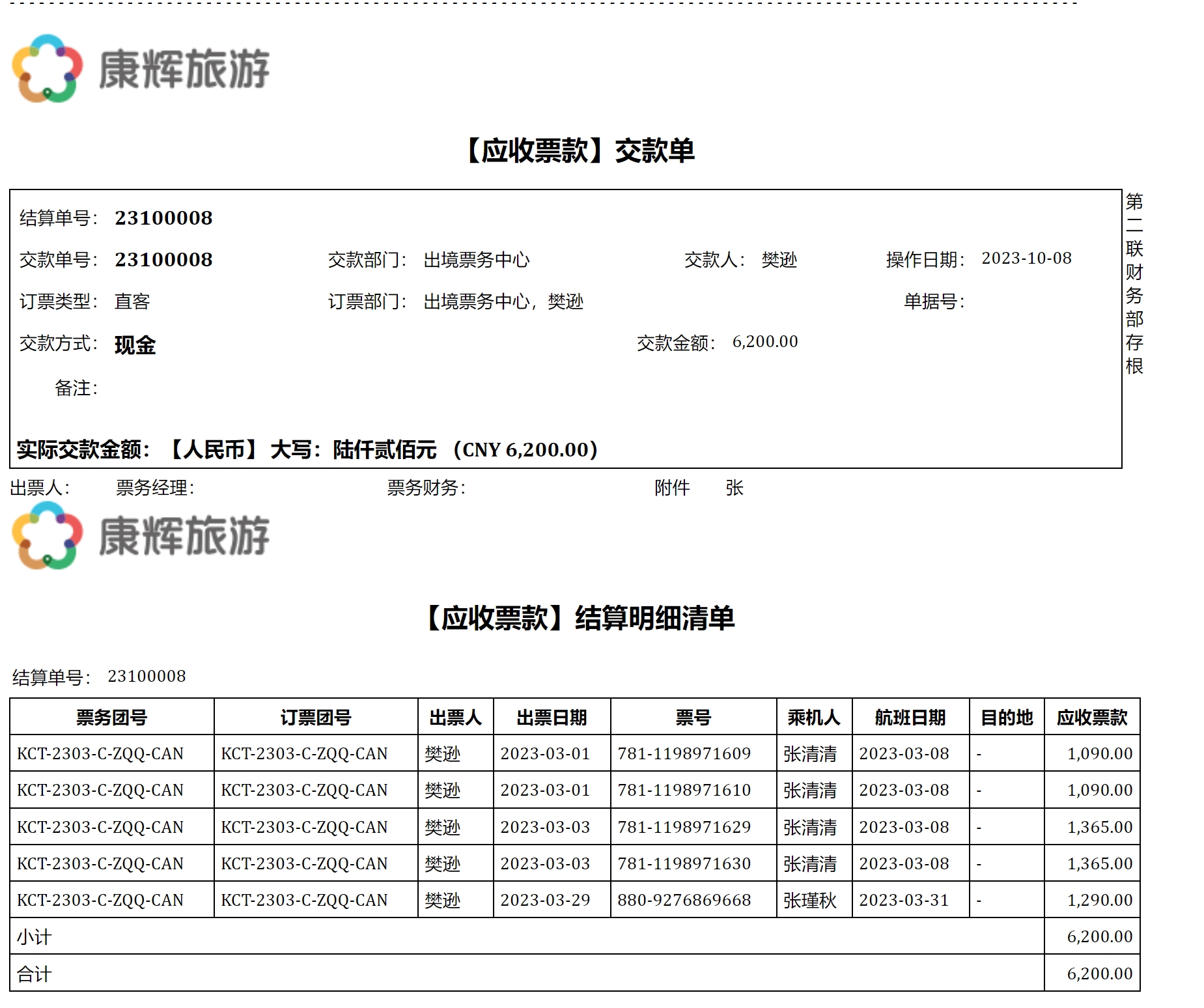1204x1008 pixels.
Task: Click the lower 康辉旅游 flower logo
Action: (48, 535)
